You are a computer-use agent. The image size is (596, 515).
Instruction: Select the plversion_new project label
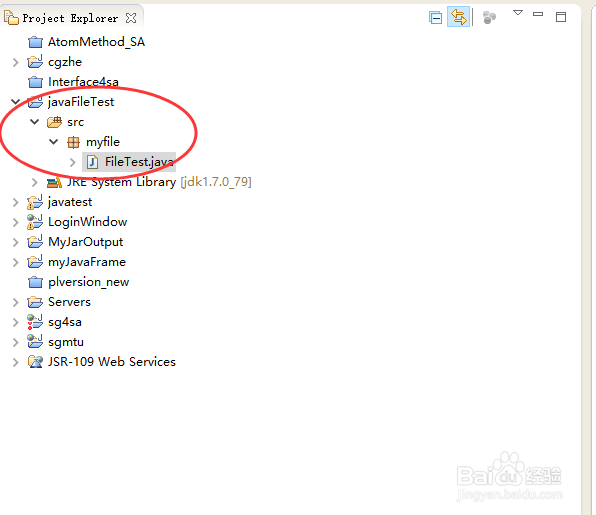click(89, 282)
